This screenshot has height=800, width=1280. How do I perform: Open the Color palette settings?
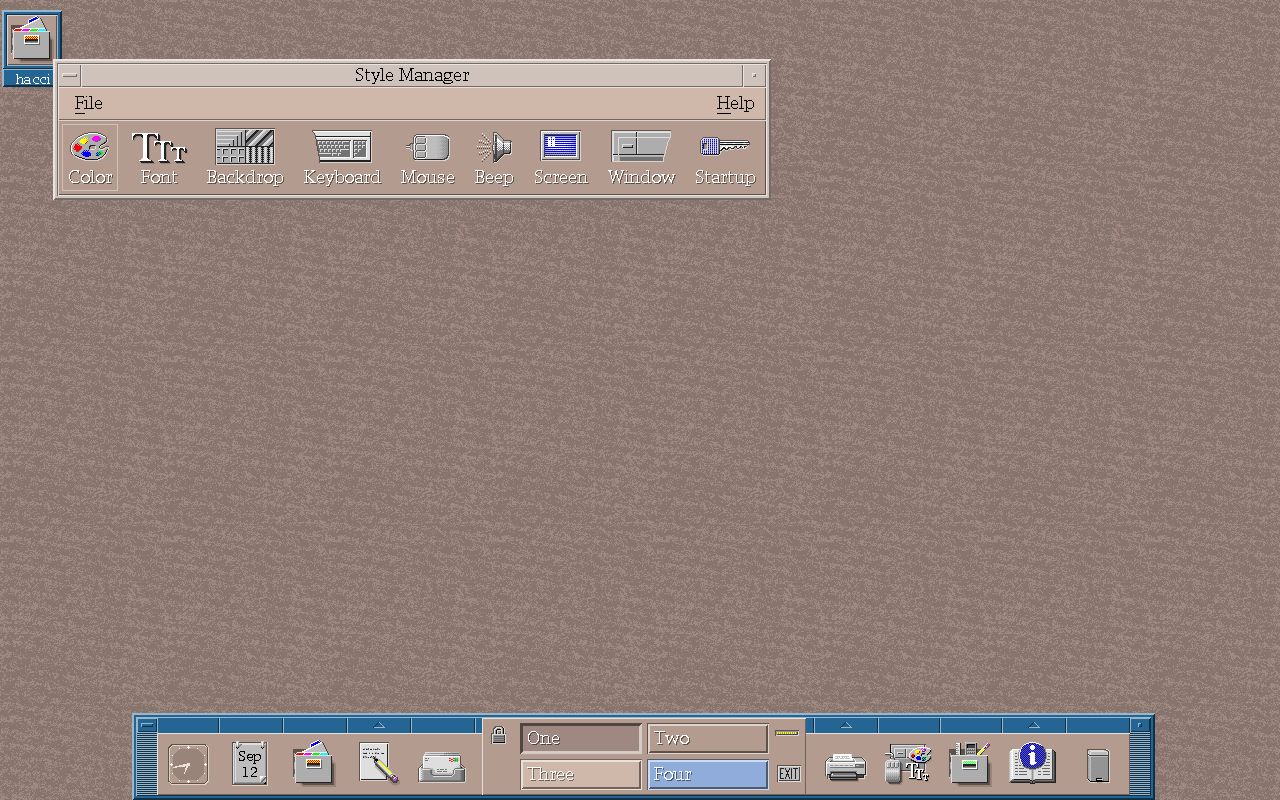90,158
